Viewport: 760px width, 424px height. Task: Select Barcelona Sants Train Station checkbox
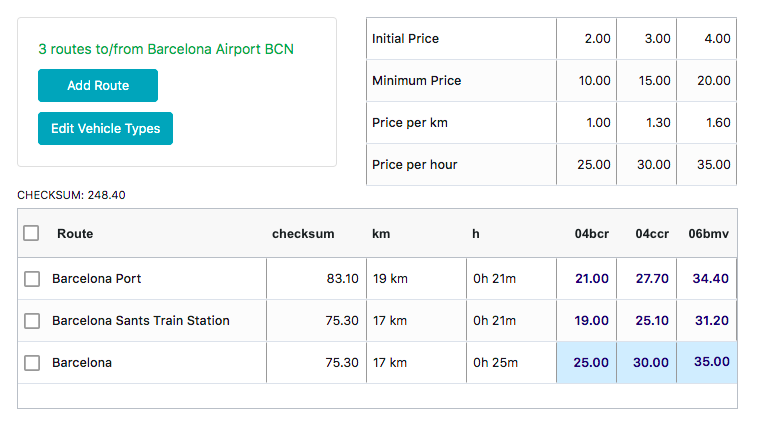point(31,321)
